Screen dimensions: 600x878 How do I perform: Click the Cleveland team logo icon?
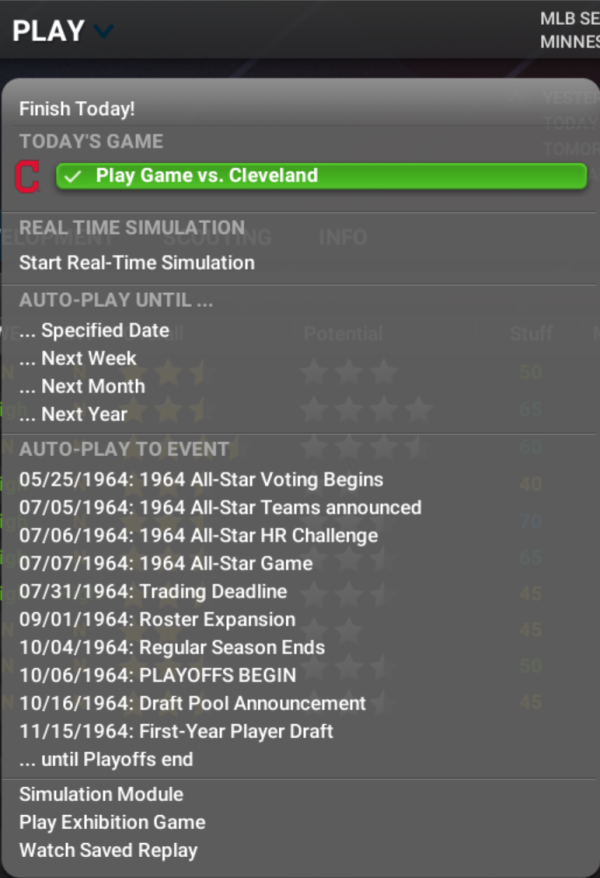(27, 176)
